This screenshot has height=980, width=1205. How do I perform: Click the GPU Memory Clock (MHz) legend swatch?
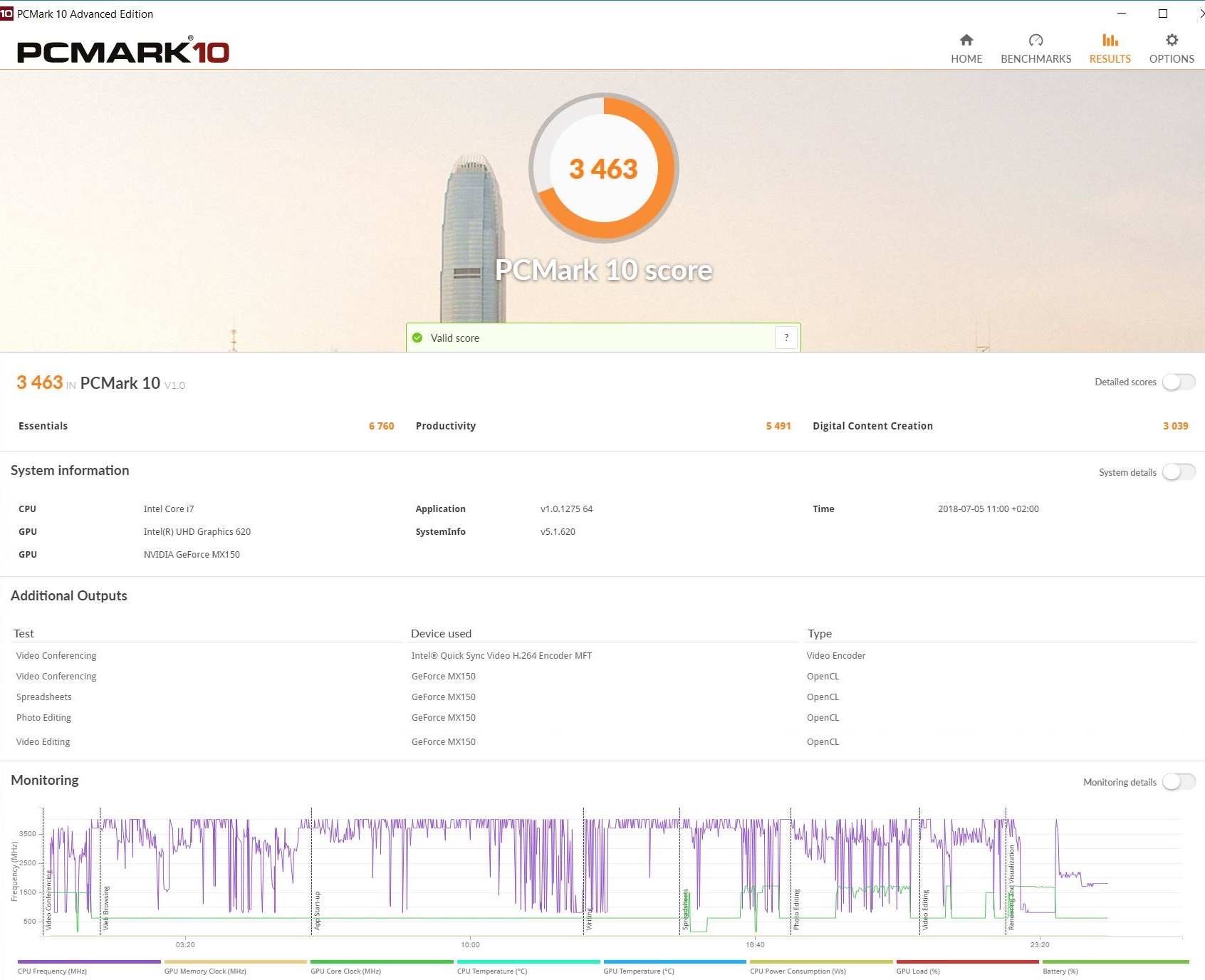click(235, 961)
